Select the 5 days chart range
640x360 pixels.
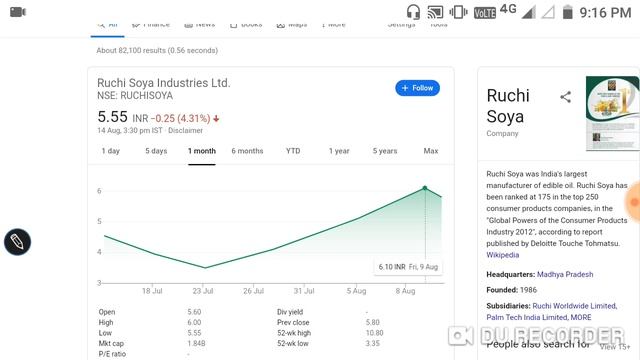coord(156,151)
